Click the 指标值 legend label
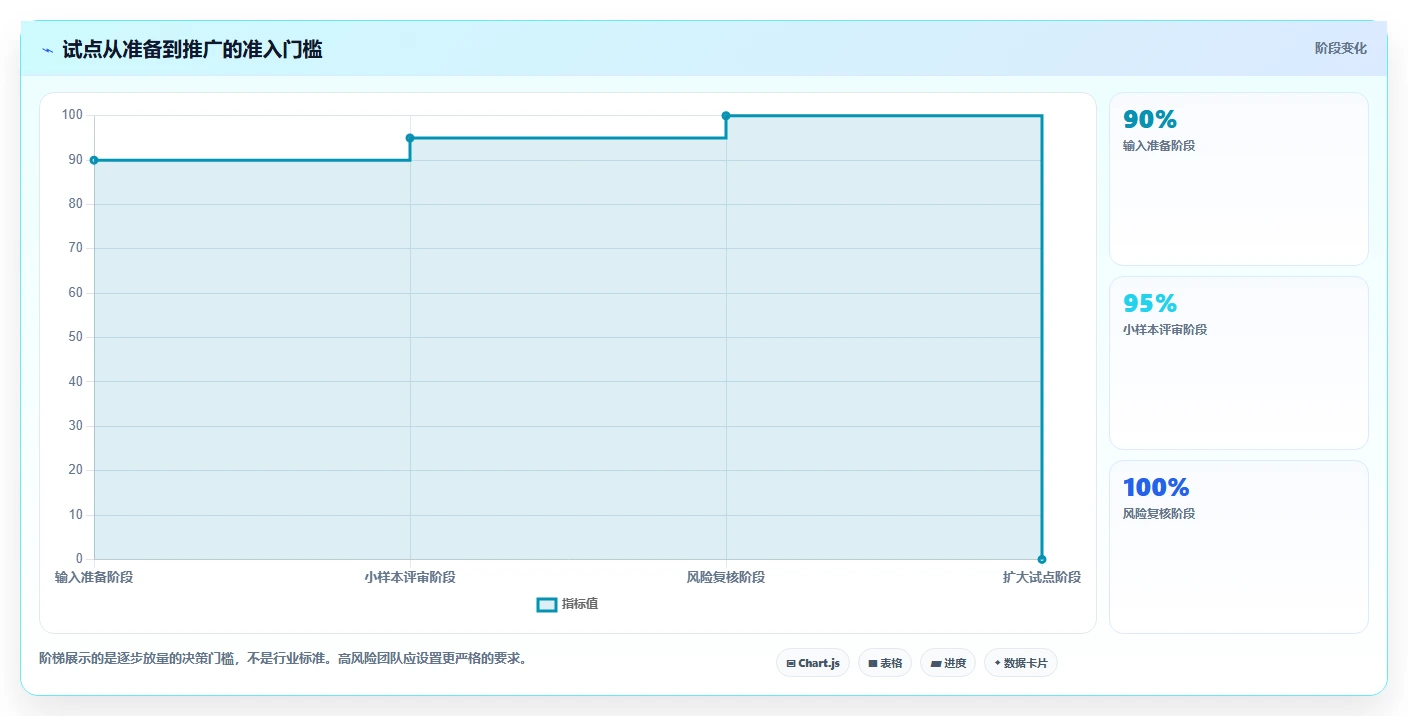The height and width of the screenshot is (716, 1408). [x=580, y=604]
